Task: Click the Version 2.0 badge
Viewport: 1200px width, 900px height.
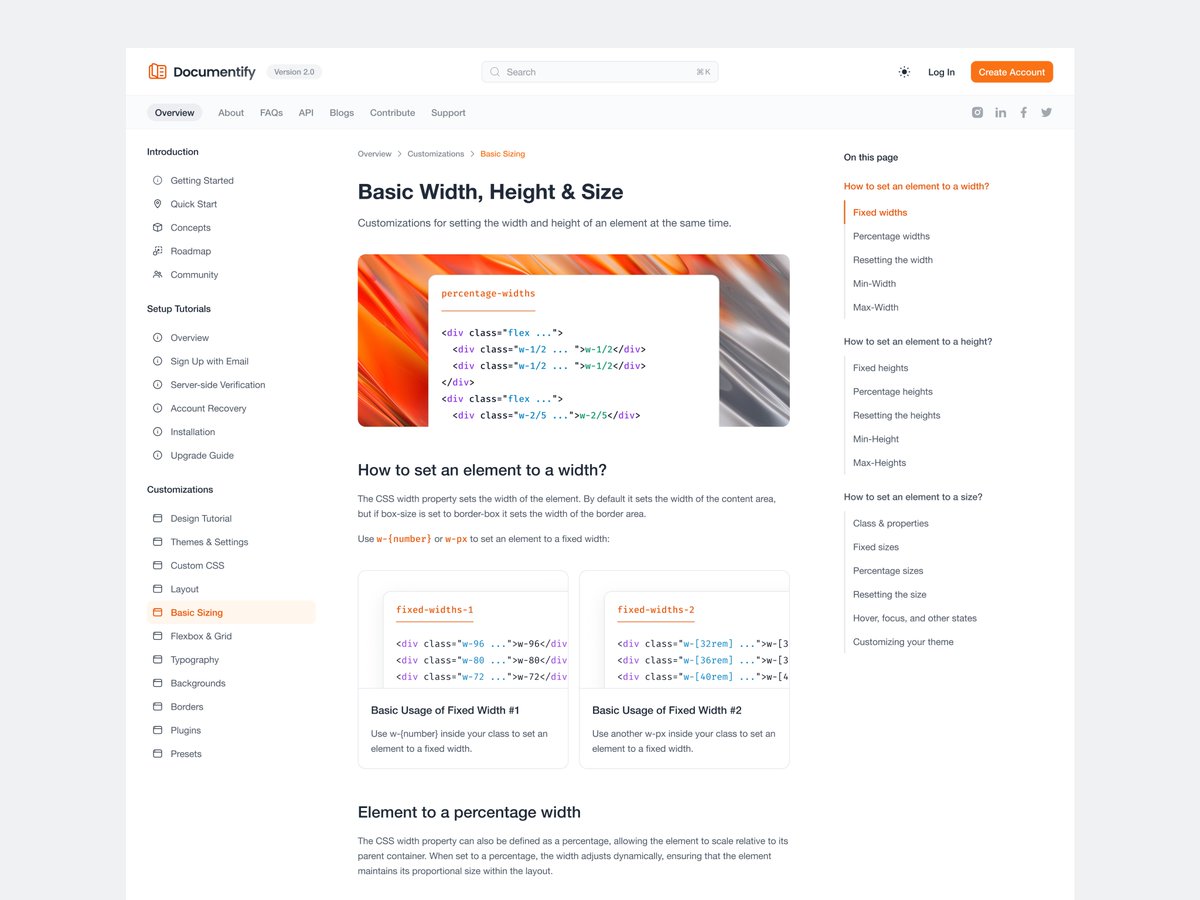Action: pos(294,71)
